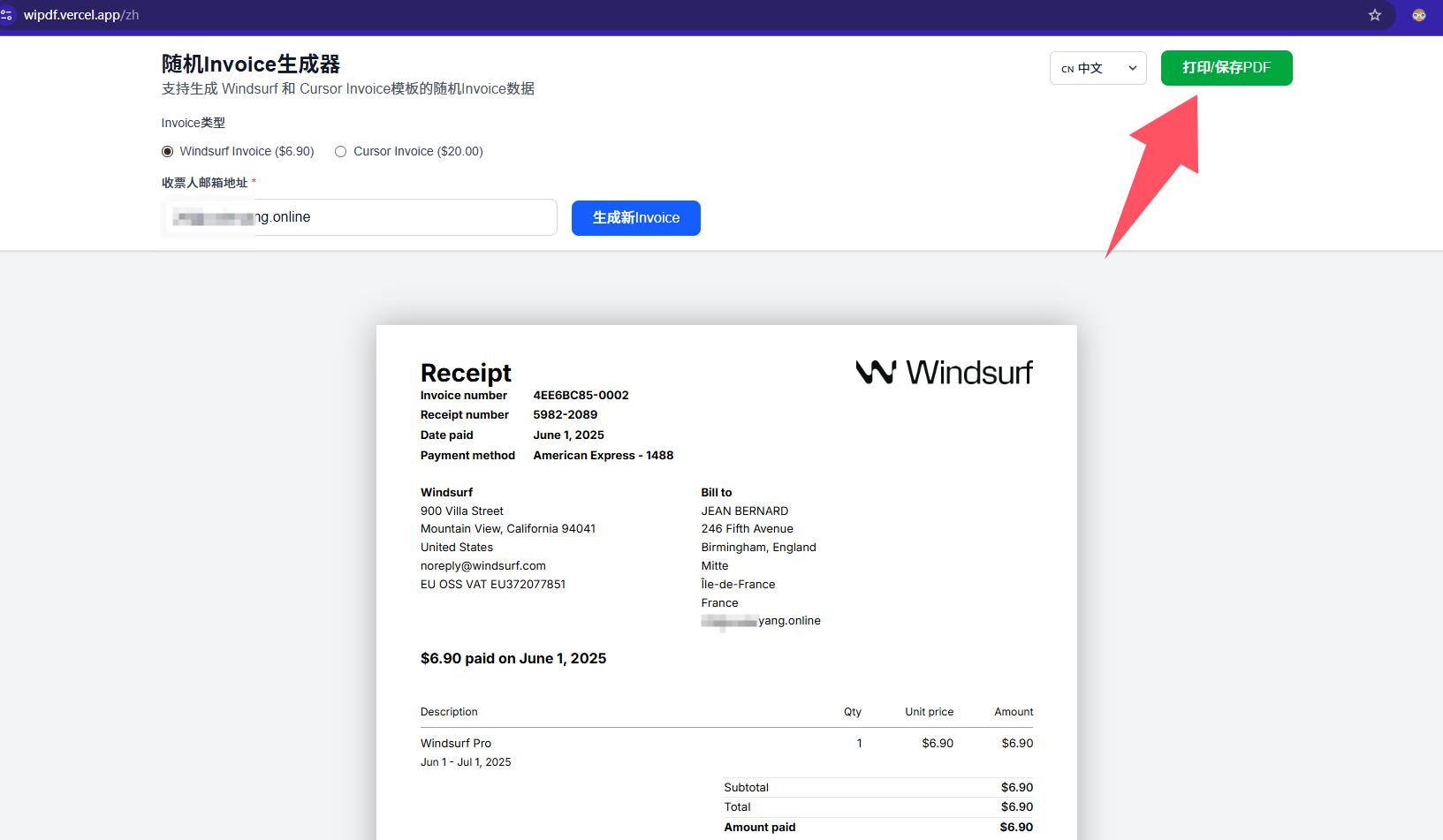Click the Amount paid row label

[x=760, y=828]
